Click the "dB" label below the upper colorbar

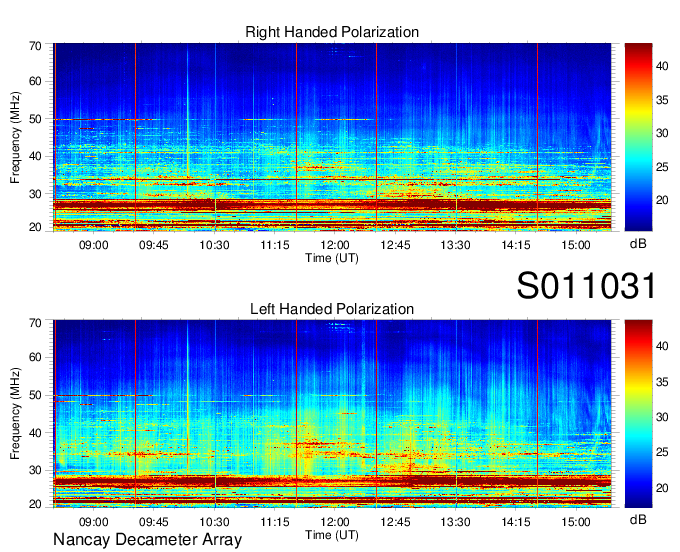[638, 244]
